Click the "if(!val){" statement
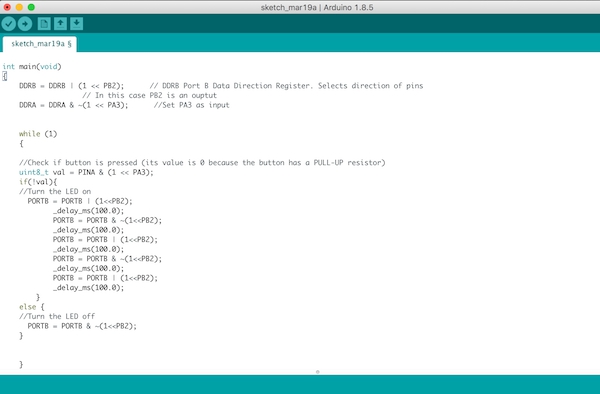600x394 pixels. click(x=38, y=182)
